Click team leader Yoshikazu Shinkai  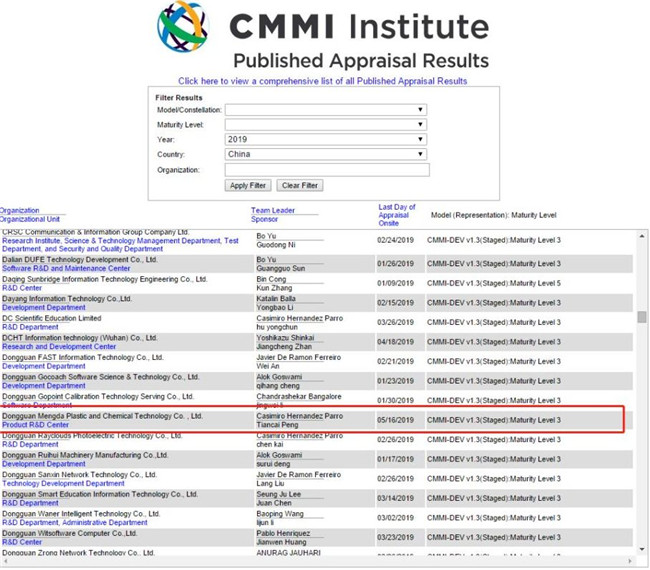285,337
